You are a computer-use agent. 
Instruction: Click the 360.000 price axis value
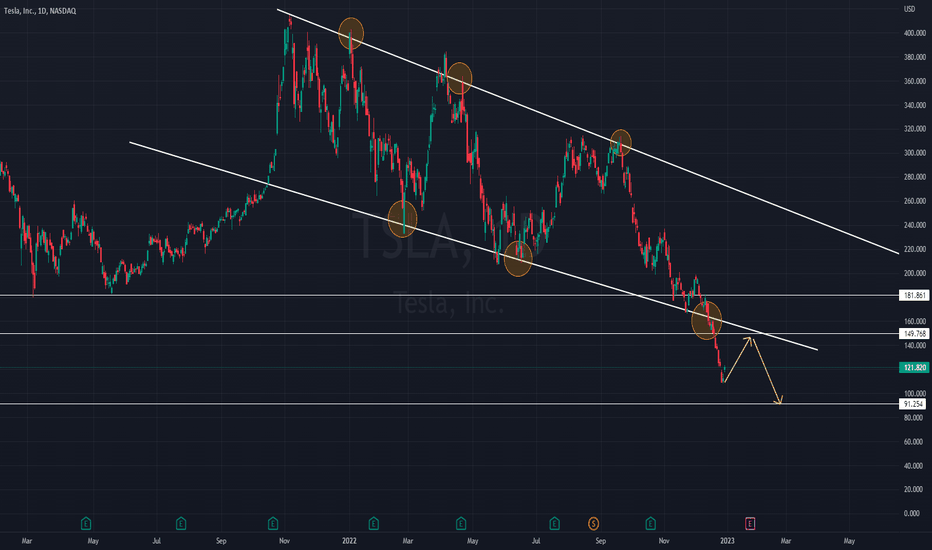pyautogui.click(x=914, y=81)
